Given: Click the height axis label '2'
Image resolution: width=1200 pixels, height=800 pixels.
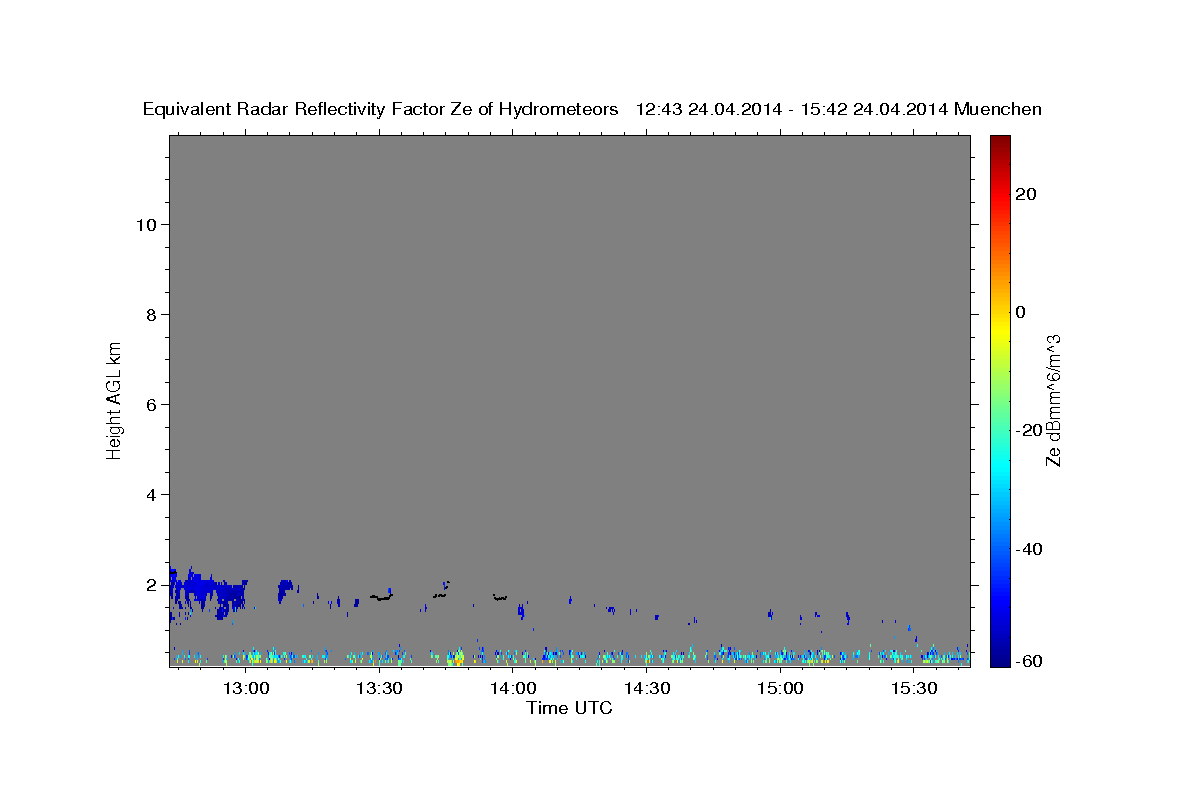Looking at the screenshot, I should click(x=150, y=584).
